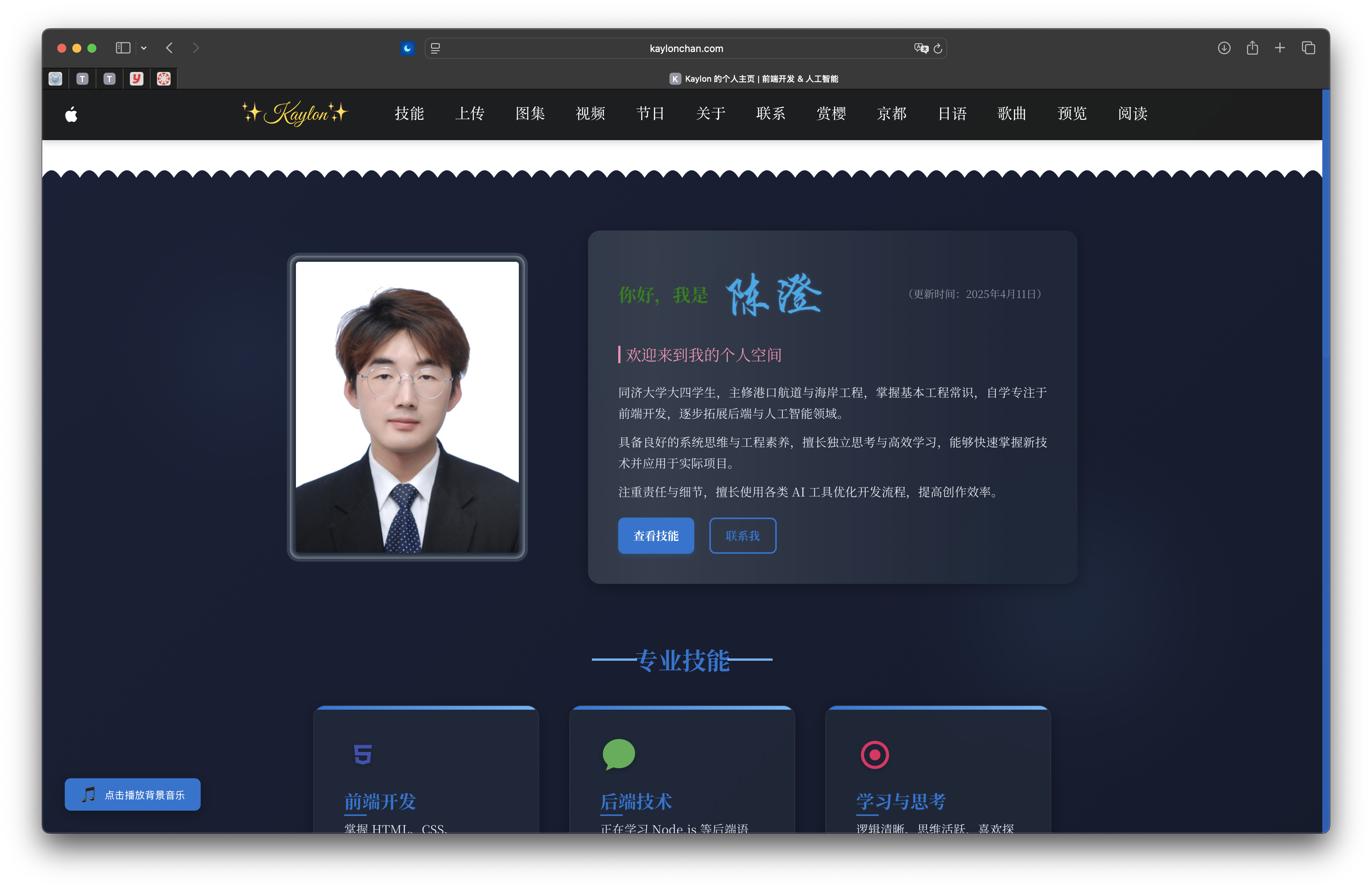This screenshot has height=889, width=1372.
Task: Open the 节日 nav item
Action: 650,113
